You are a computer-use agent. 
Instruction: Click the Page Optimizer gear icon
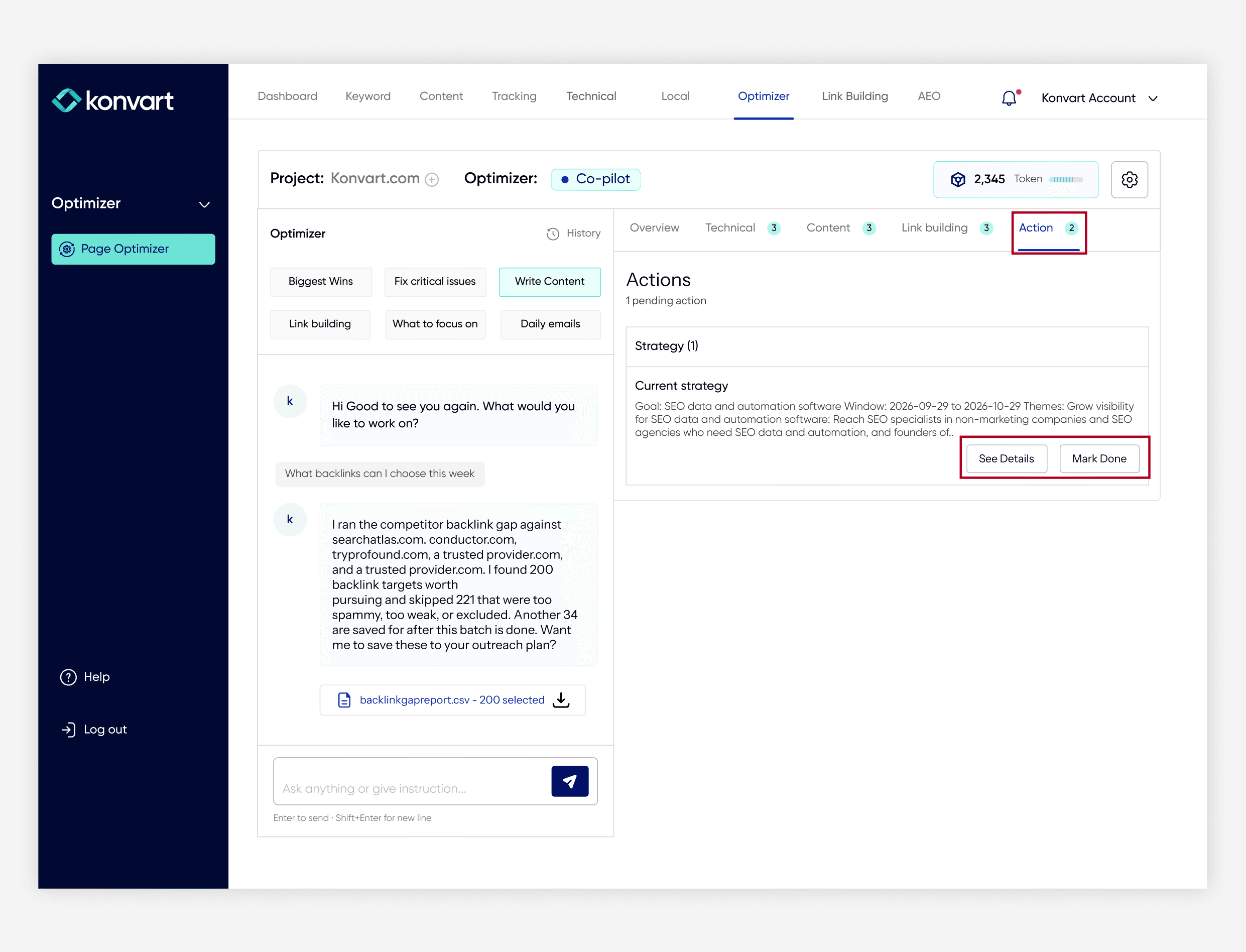[67, 249]
